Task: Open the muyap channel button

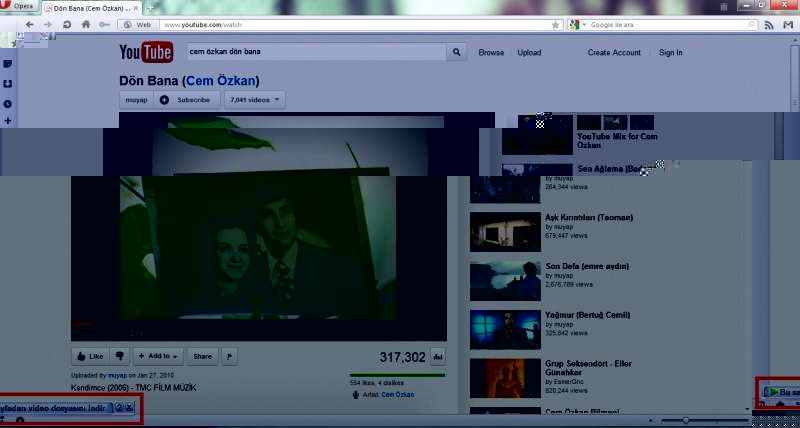Action: [x=136, y=100]
